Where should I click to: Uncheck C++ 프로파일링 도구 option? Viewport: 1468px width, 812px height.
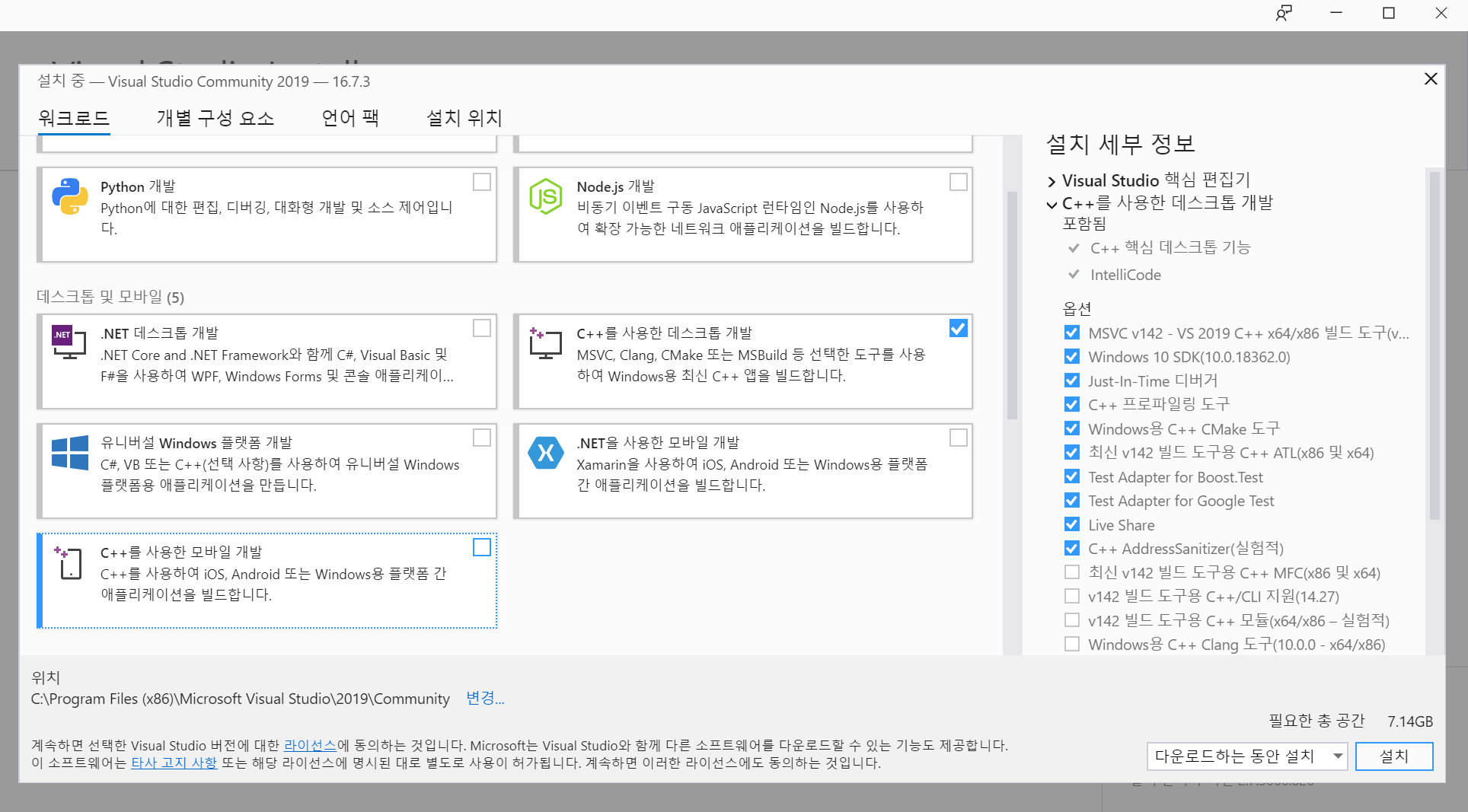click(1072, 404)
